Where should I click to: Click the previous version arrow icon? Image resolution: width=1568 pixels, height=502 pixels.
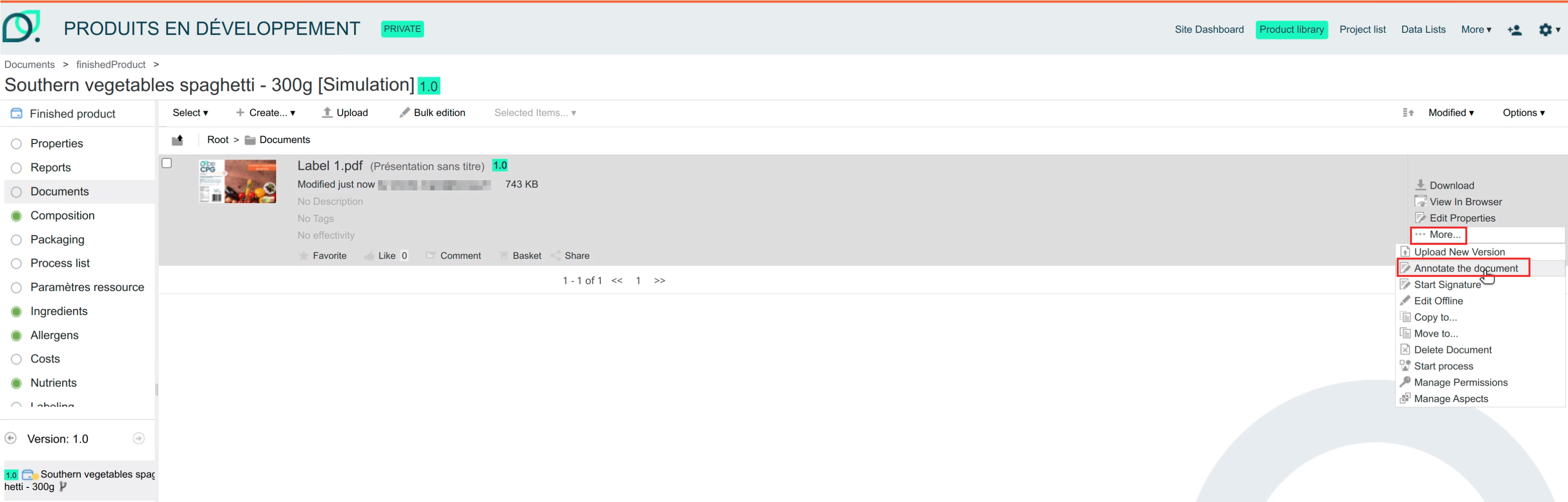click(x=10, y=438)
